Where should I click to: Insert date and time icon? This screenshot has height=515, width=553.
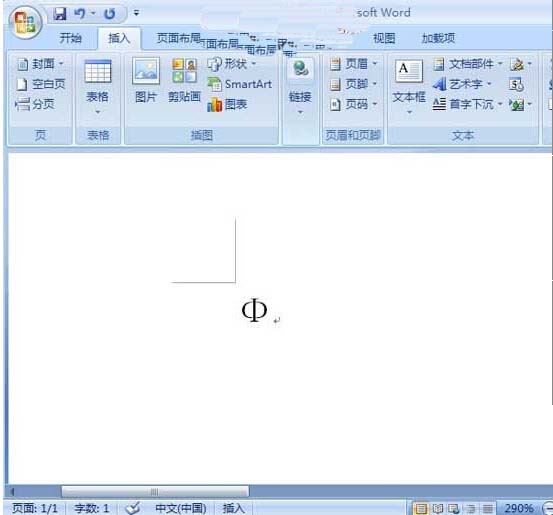tap(516, 84)
